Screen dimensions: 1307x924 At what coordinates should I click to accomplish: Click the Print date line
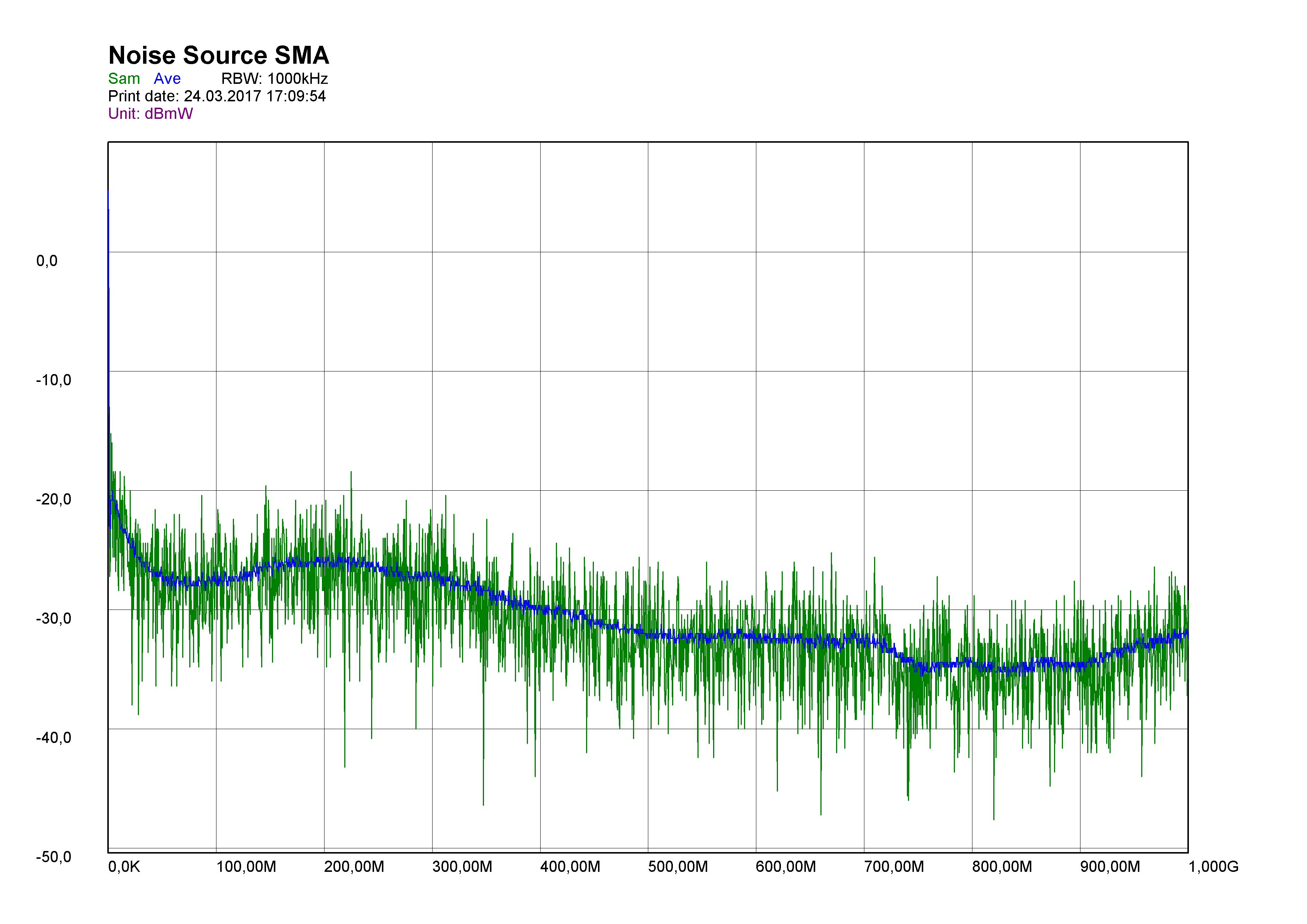pos(217,96)
